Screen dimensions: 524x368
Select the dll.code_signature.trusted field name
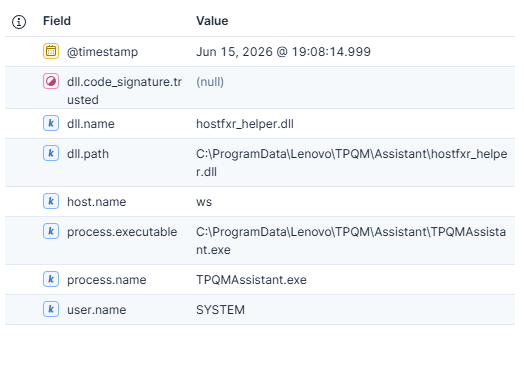(124, 91)
